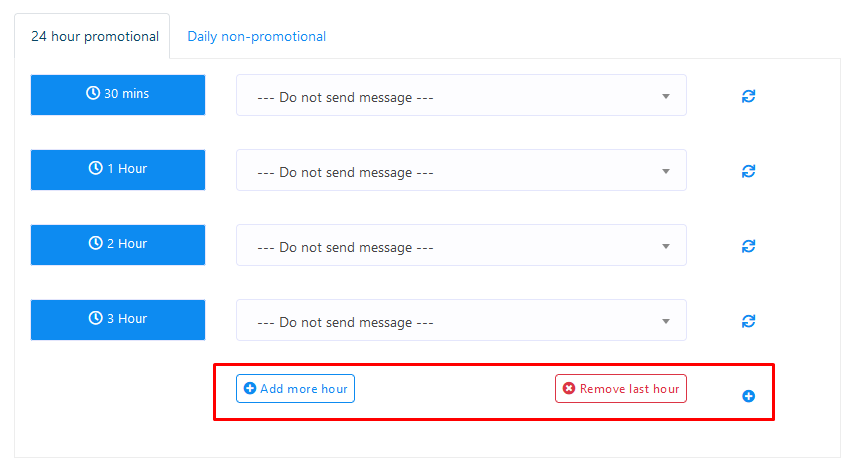Click the refresh icon beside 30 mins row
This screenshot has height=463, width=847.
click(748, 96)
